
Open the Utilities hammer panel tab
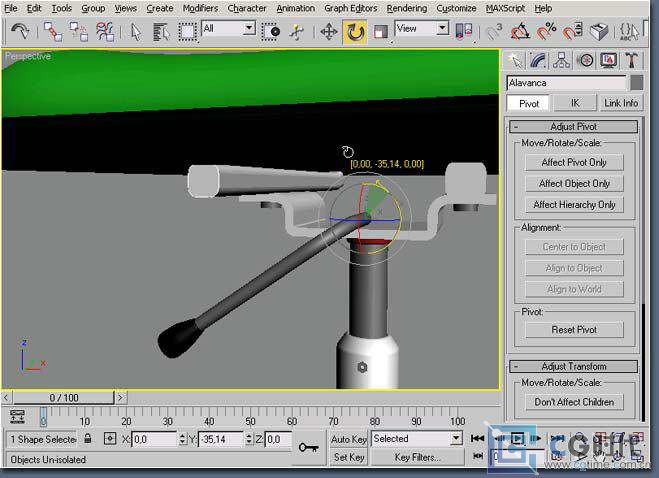pyautogui.click(x=631, y=61)
